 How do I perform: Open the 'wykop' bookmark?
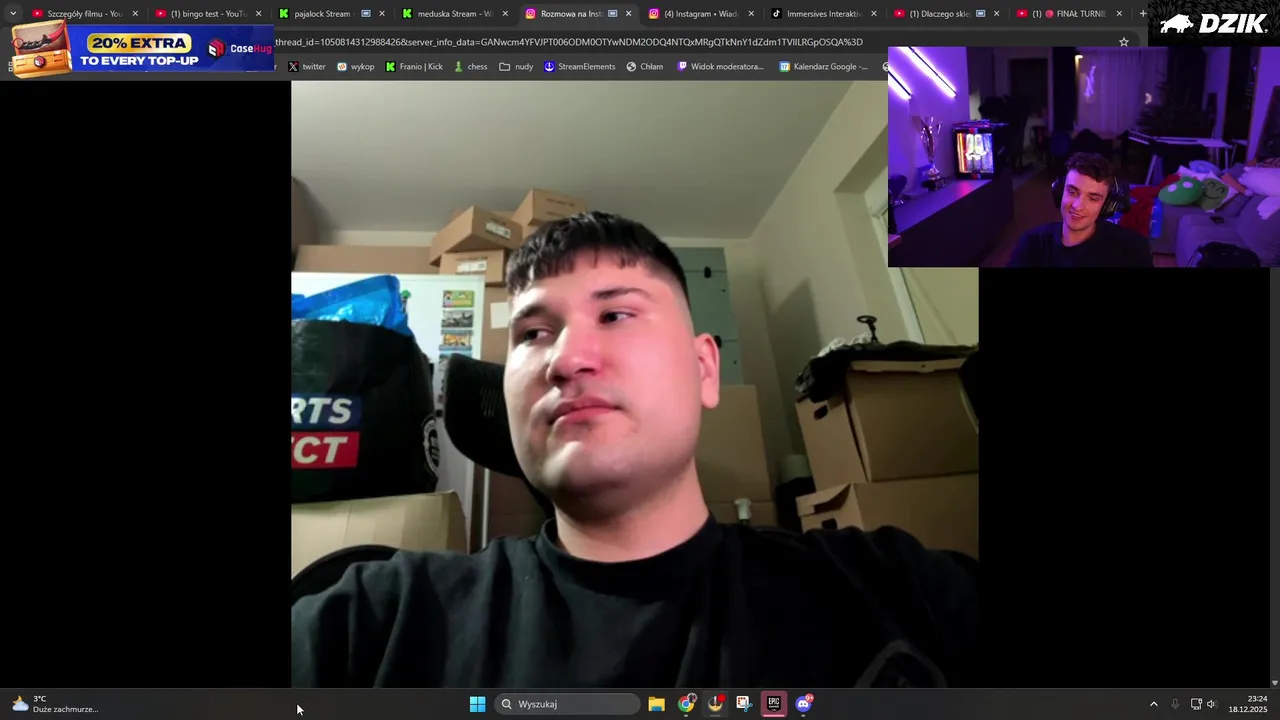(x=356, y=67)
